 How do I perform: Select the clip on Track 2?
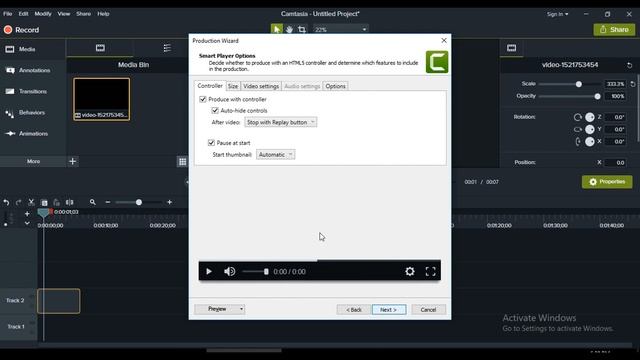[x=59, y=301]
